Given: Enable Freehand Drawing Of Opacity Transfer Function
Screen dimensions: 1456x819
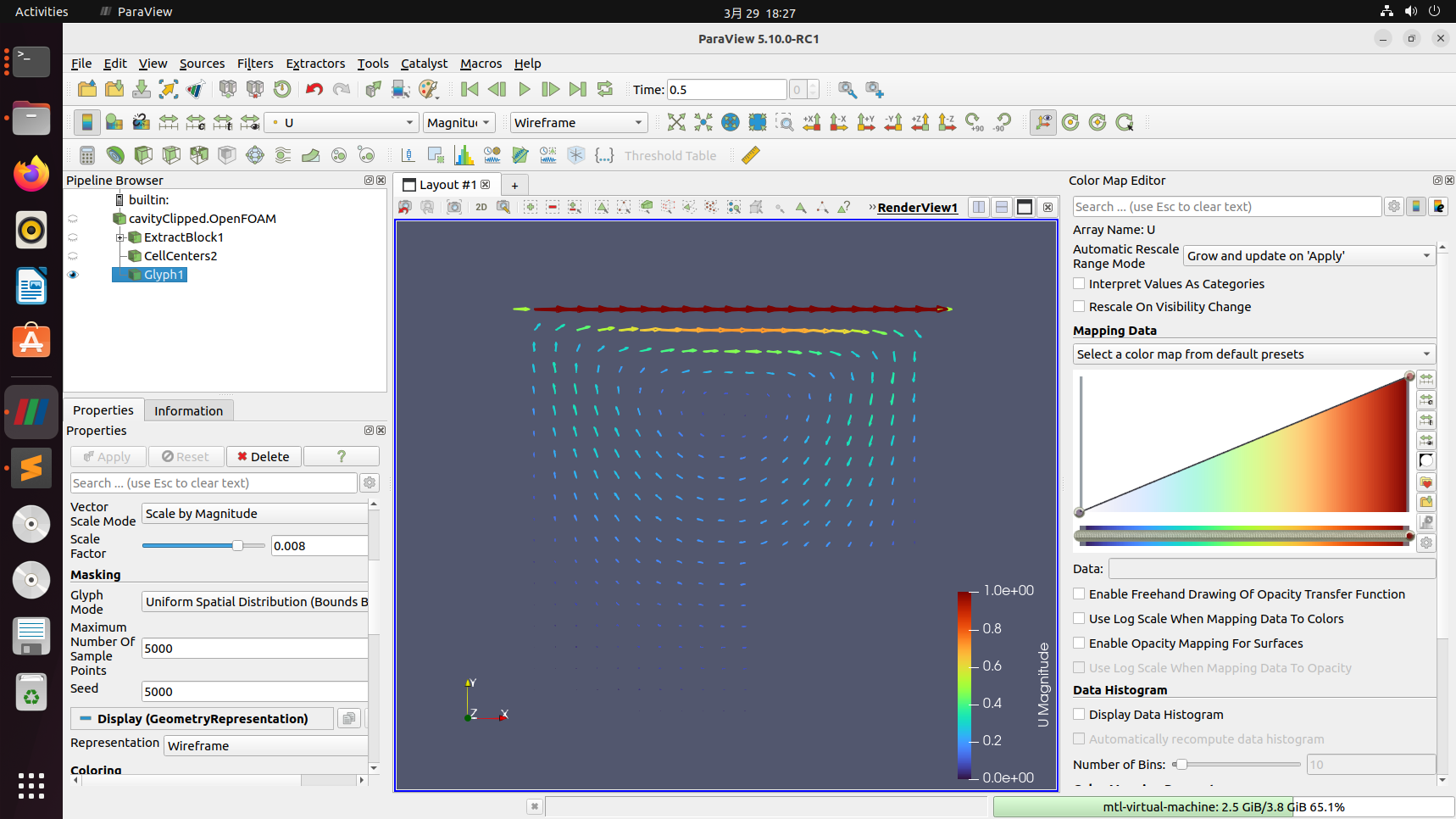Looking at the screenshot, I should click(x=1079, y=593).
